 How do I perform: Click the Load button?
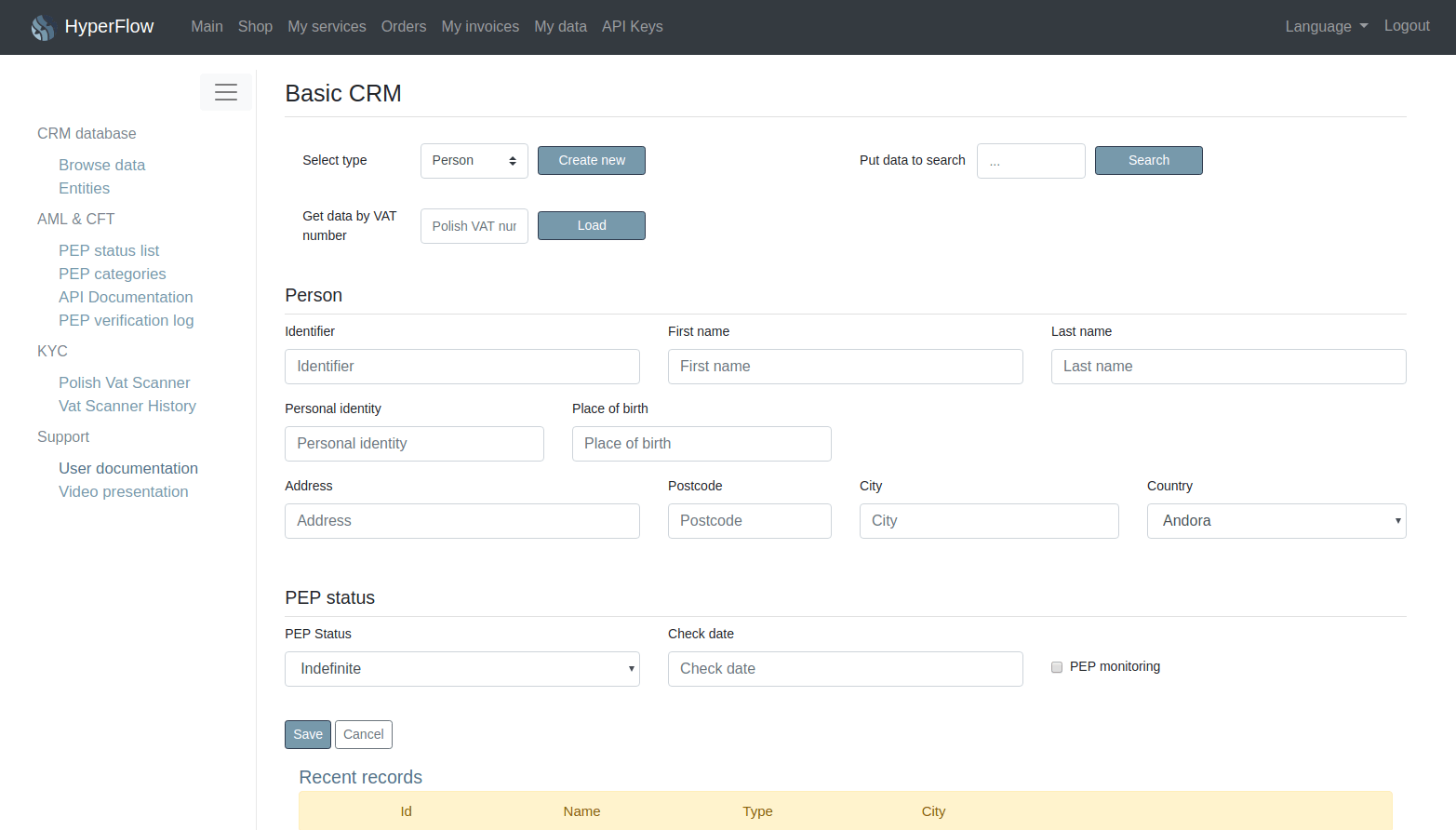tap(591, 225)
